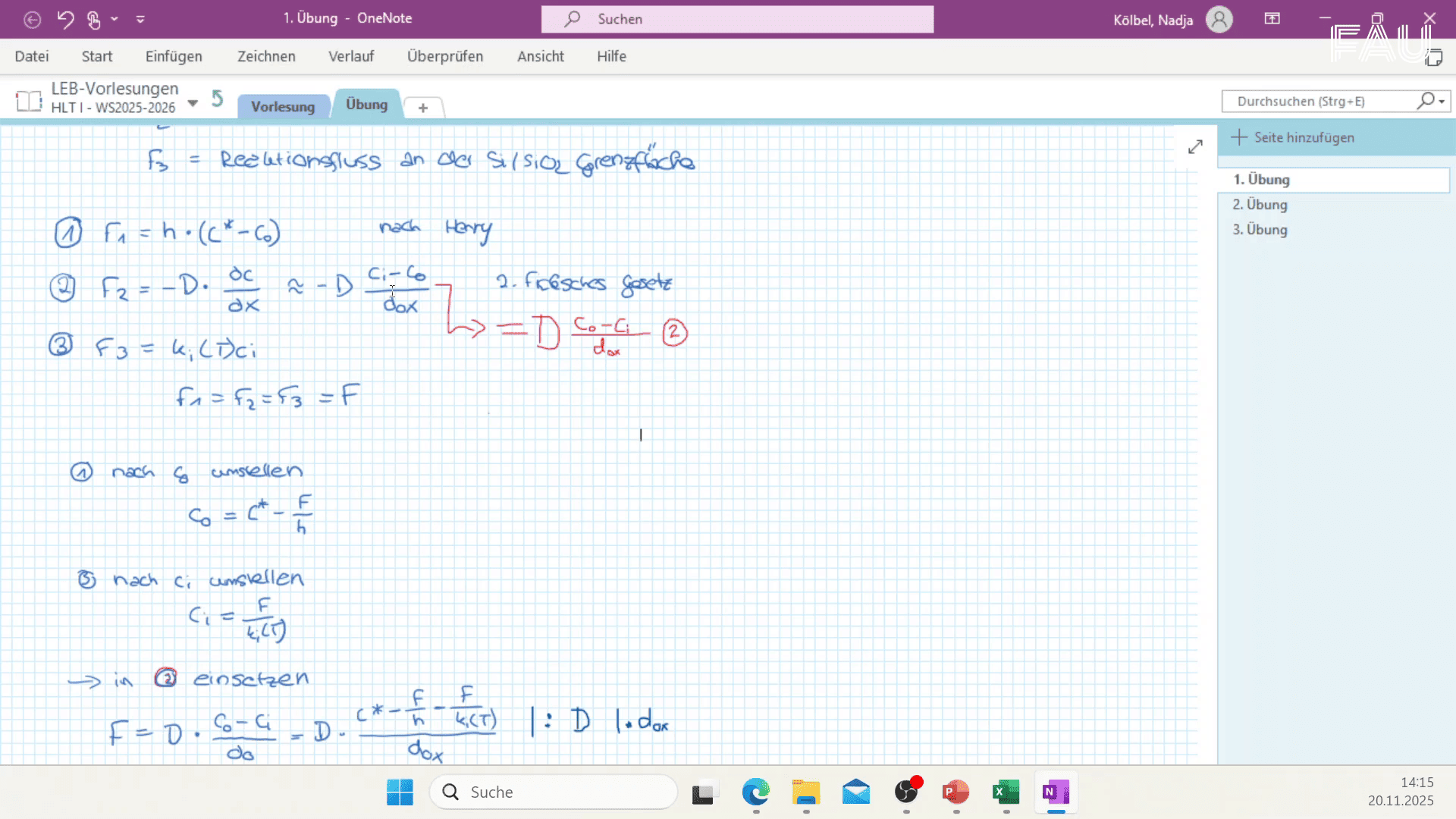Open the Mail app from the taskbar
The height and width of the screenshot is (819, 1456).
pos(856,792)
